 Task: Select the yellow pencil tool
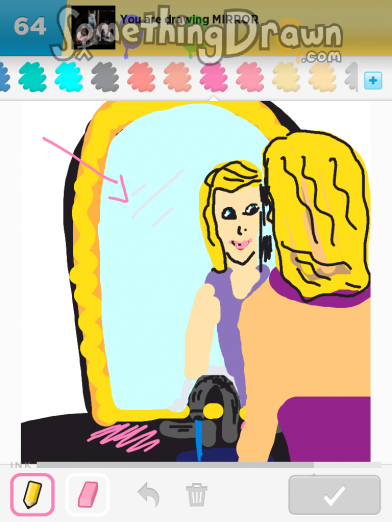click(x=32, y=494)
